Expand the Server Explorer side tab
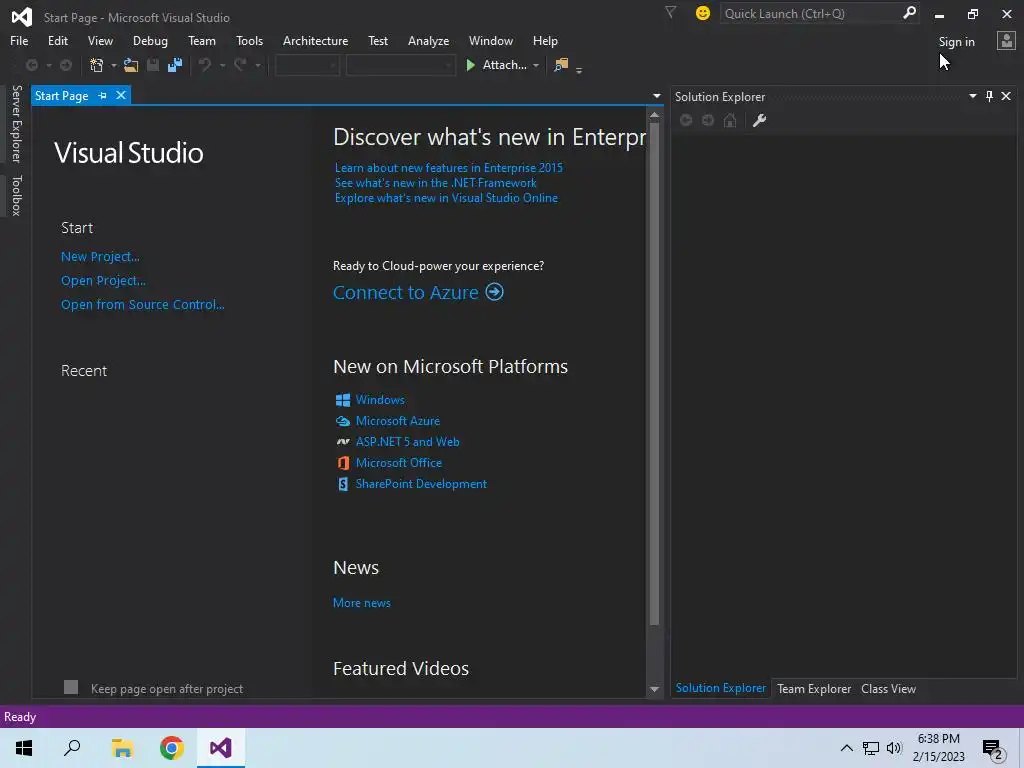Screen dimensions: 1024x768 pos(16,123)
